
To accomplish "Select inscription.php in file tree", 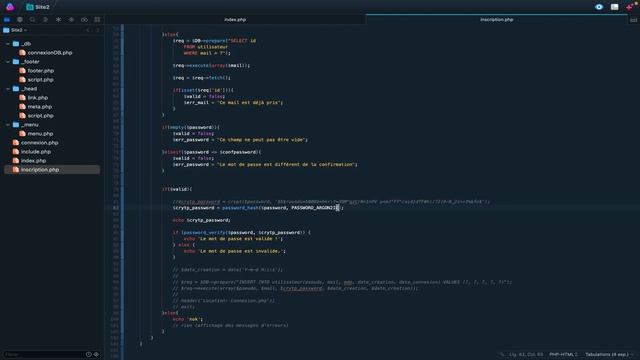I will [x=52, y=169].
